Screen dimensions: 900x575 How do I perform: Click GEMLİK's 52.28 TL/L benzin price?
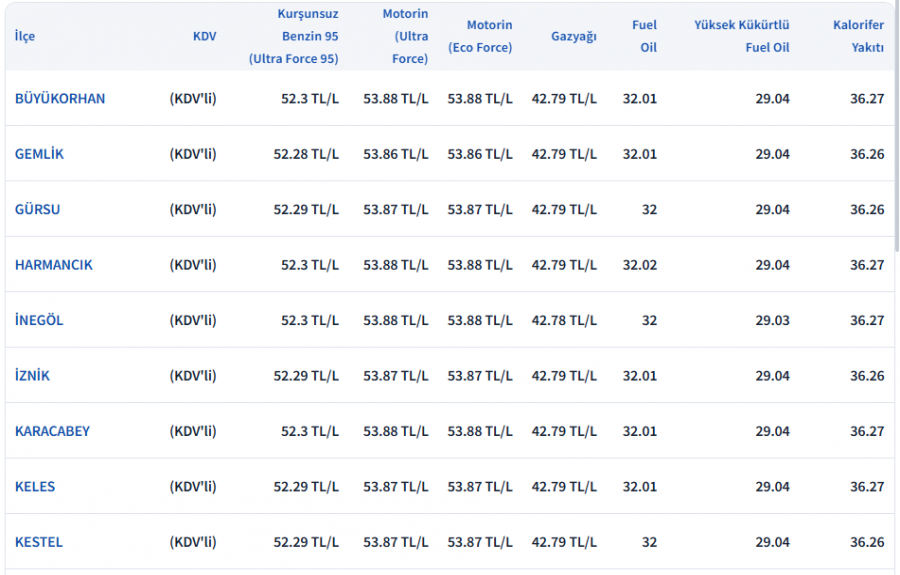tap(306, 154)
